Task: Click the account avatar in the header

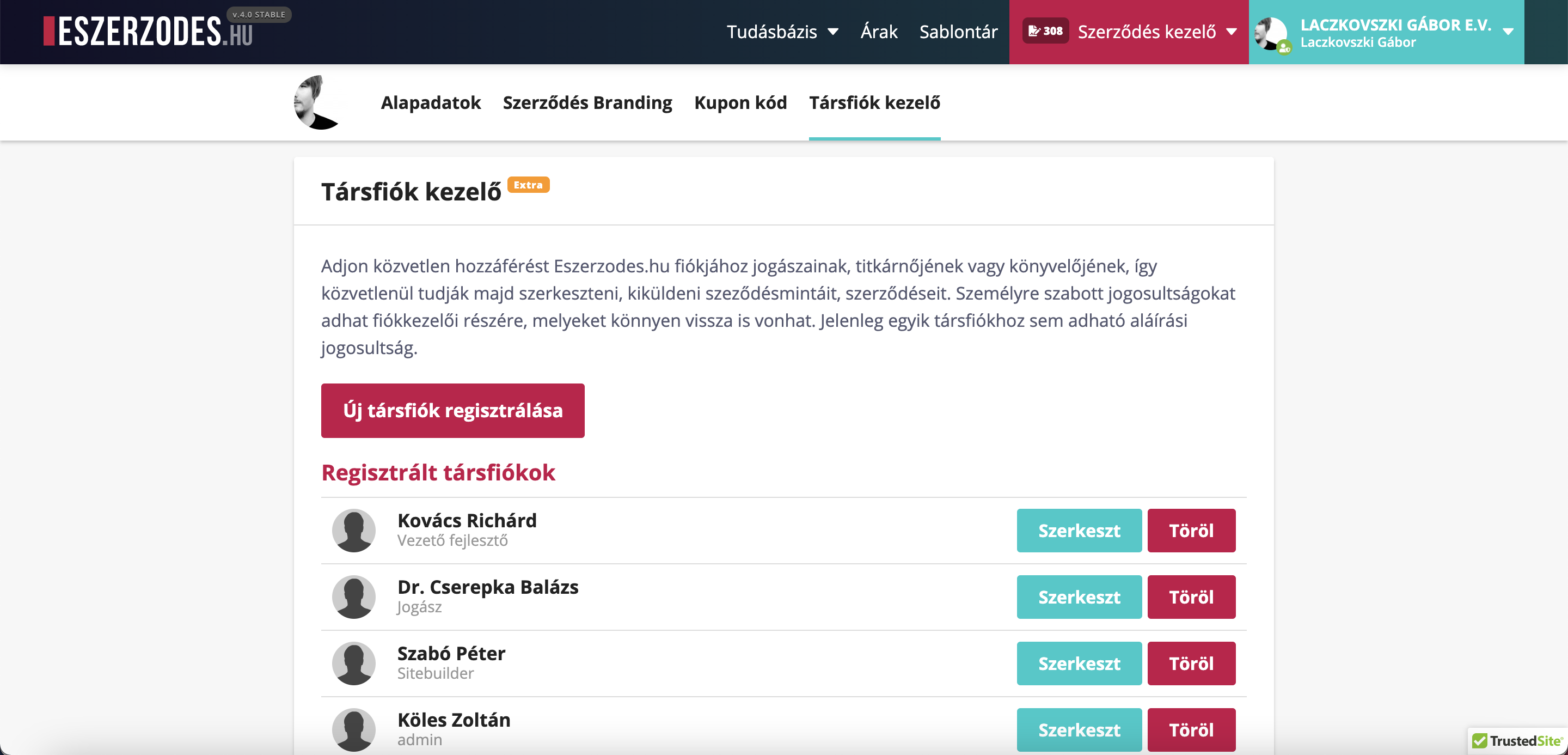Action: pos(1272,33)
